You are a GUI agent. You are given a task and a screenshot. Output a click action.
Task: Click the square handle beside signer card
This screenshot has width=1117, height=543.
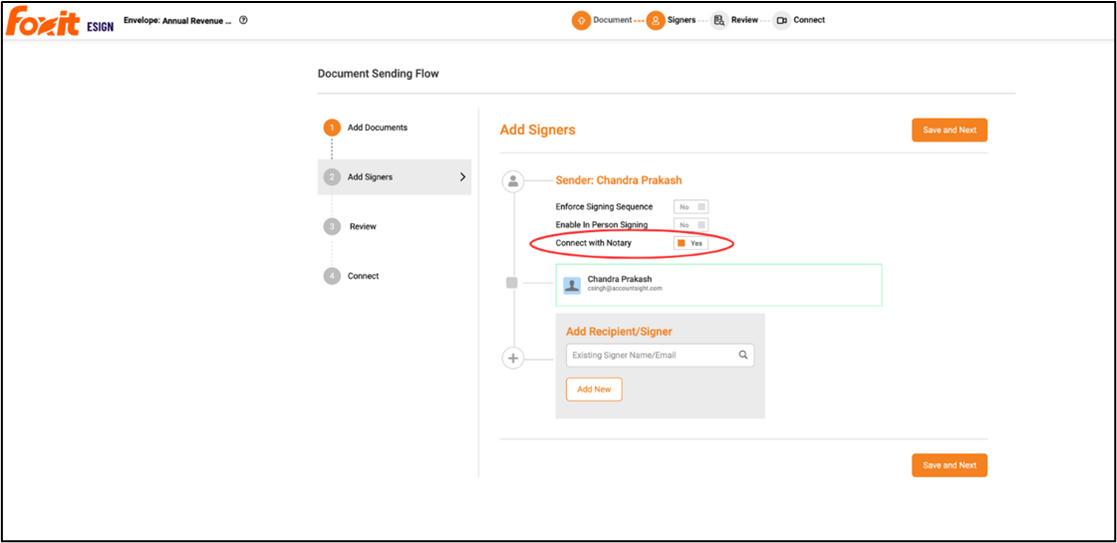[511, 283]
